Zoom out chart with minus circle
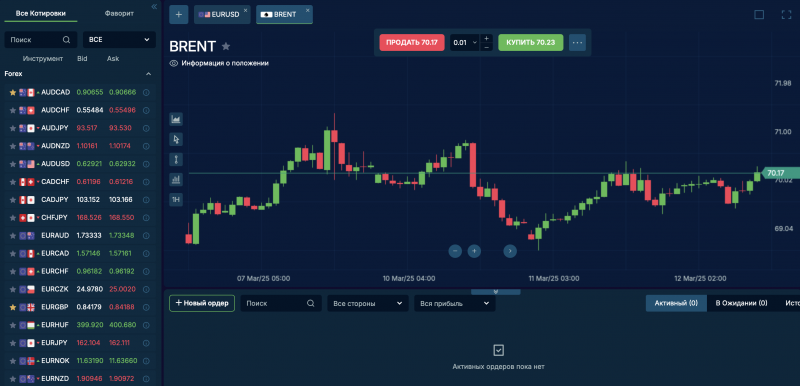Image resolution: width=800 pixels, height=386 pixels. 455,251
